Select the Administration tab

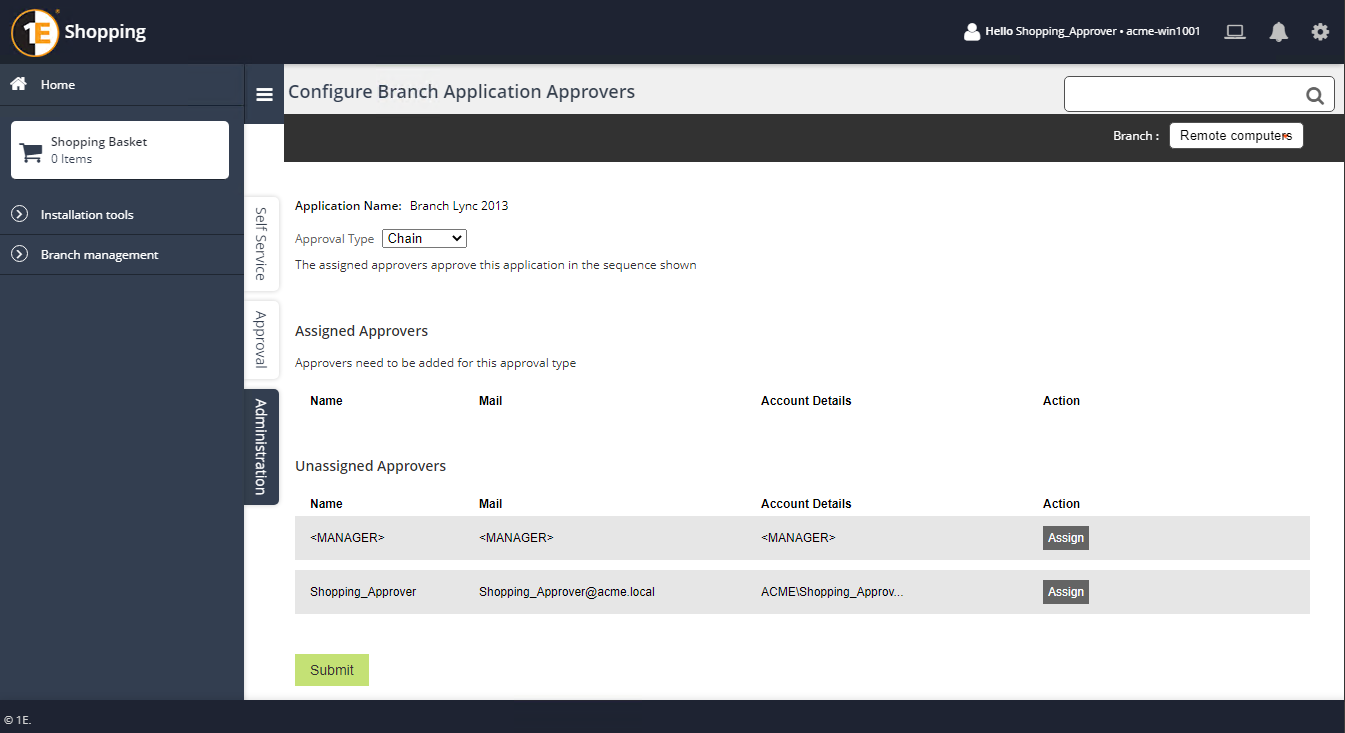coord(261,447)
